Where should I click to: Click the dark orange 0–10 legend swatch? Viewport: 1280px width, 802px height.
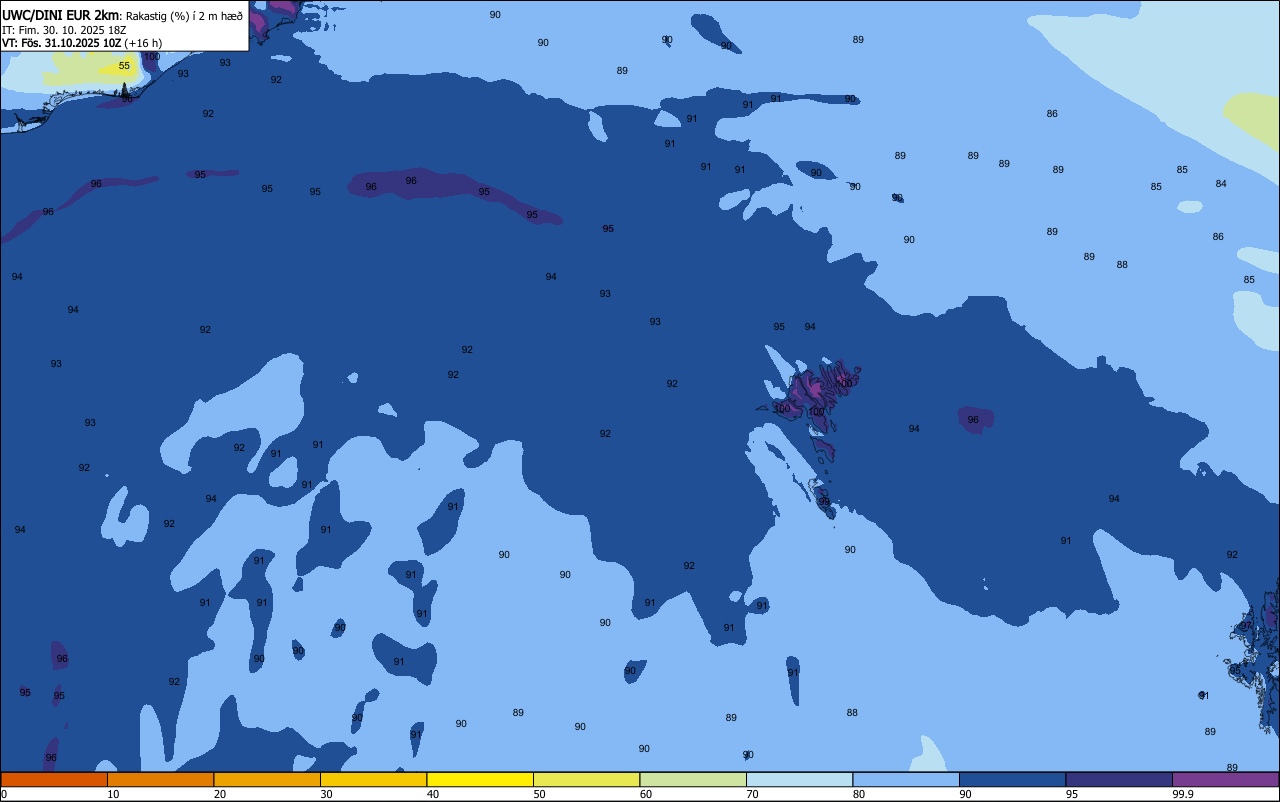tap(54, 779)
